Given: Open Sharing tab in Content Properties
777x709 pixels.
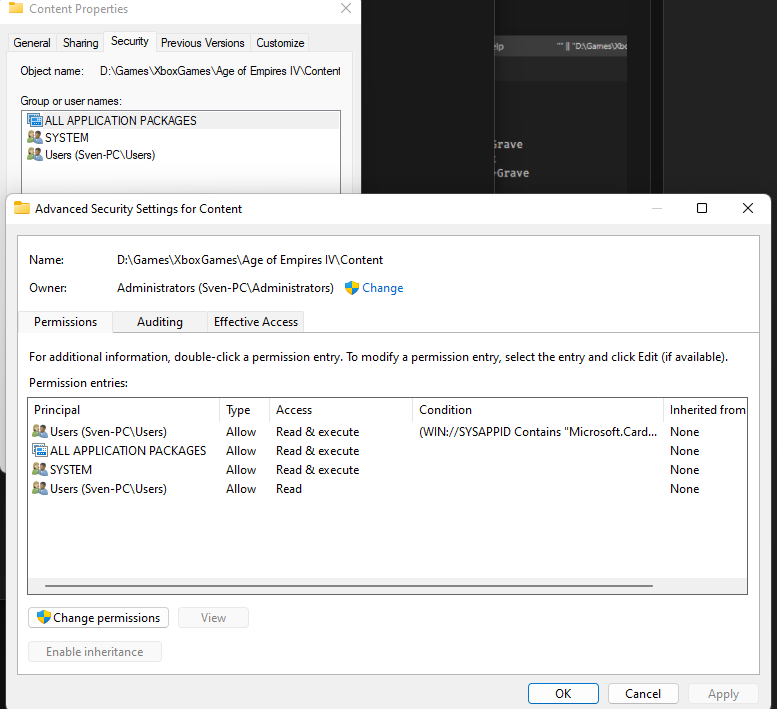Looking at the screenshot, I should point(80,43).
